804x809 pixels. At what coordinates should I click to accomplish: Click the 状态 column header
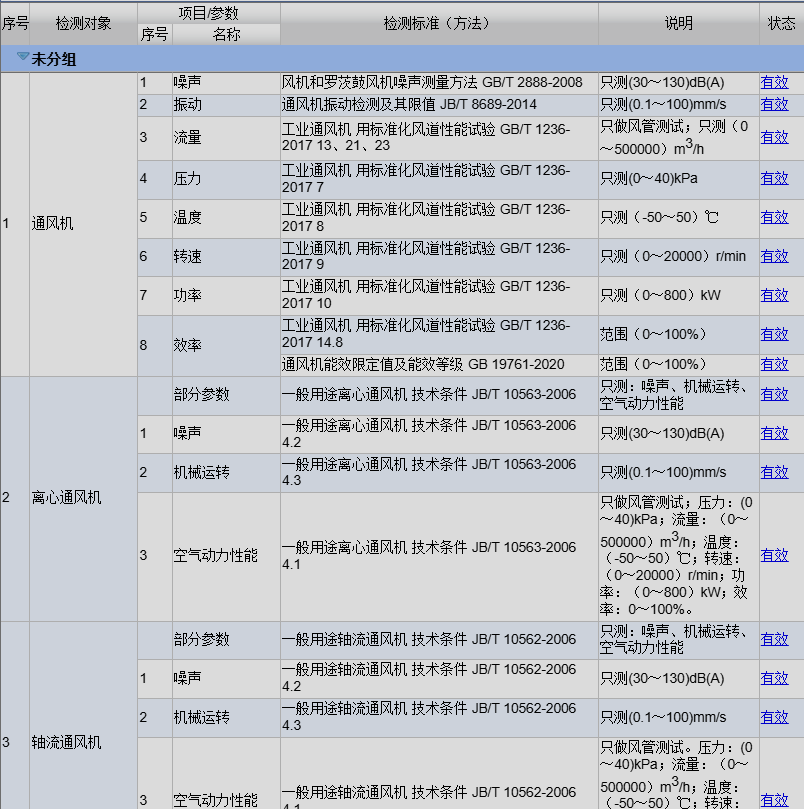[781, 23]
